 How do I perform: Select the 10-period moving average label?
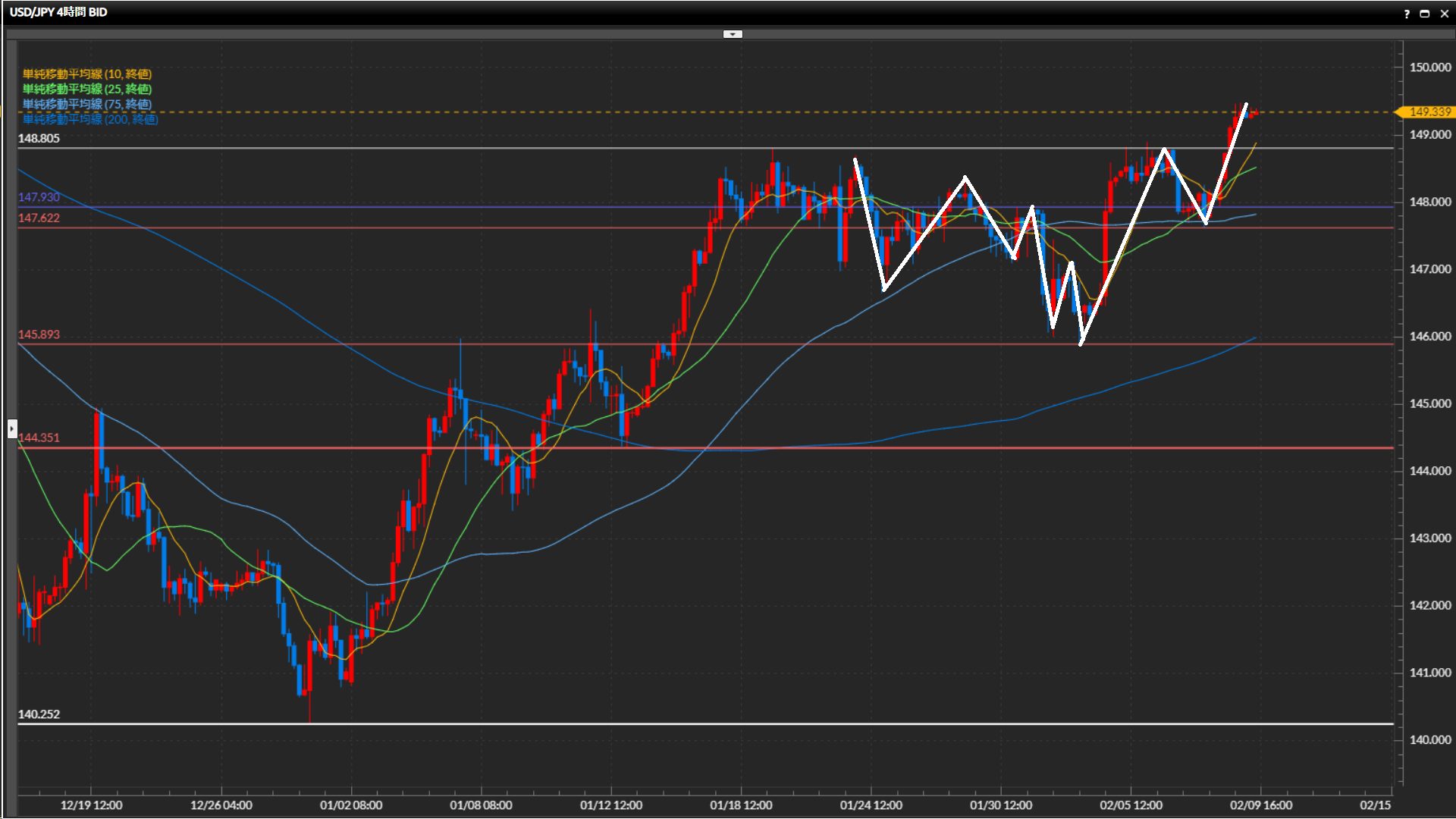[x=87, y=74]
